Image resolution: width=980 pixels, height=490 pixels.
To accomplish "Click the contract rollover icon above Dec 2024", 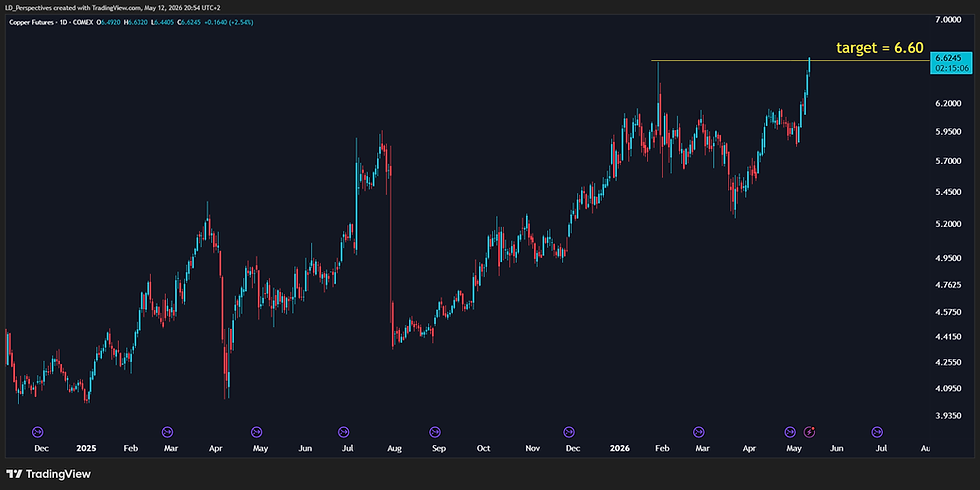I will [x=37, y=432].
